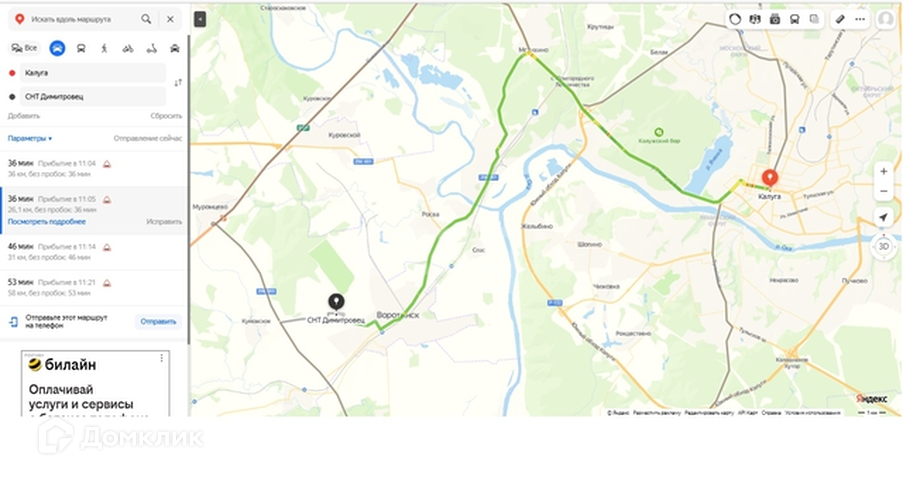Screen dimensions: 903x480
Task: Select bus public transport mode
Action: click(81, 48)
